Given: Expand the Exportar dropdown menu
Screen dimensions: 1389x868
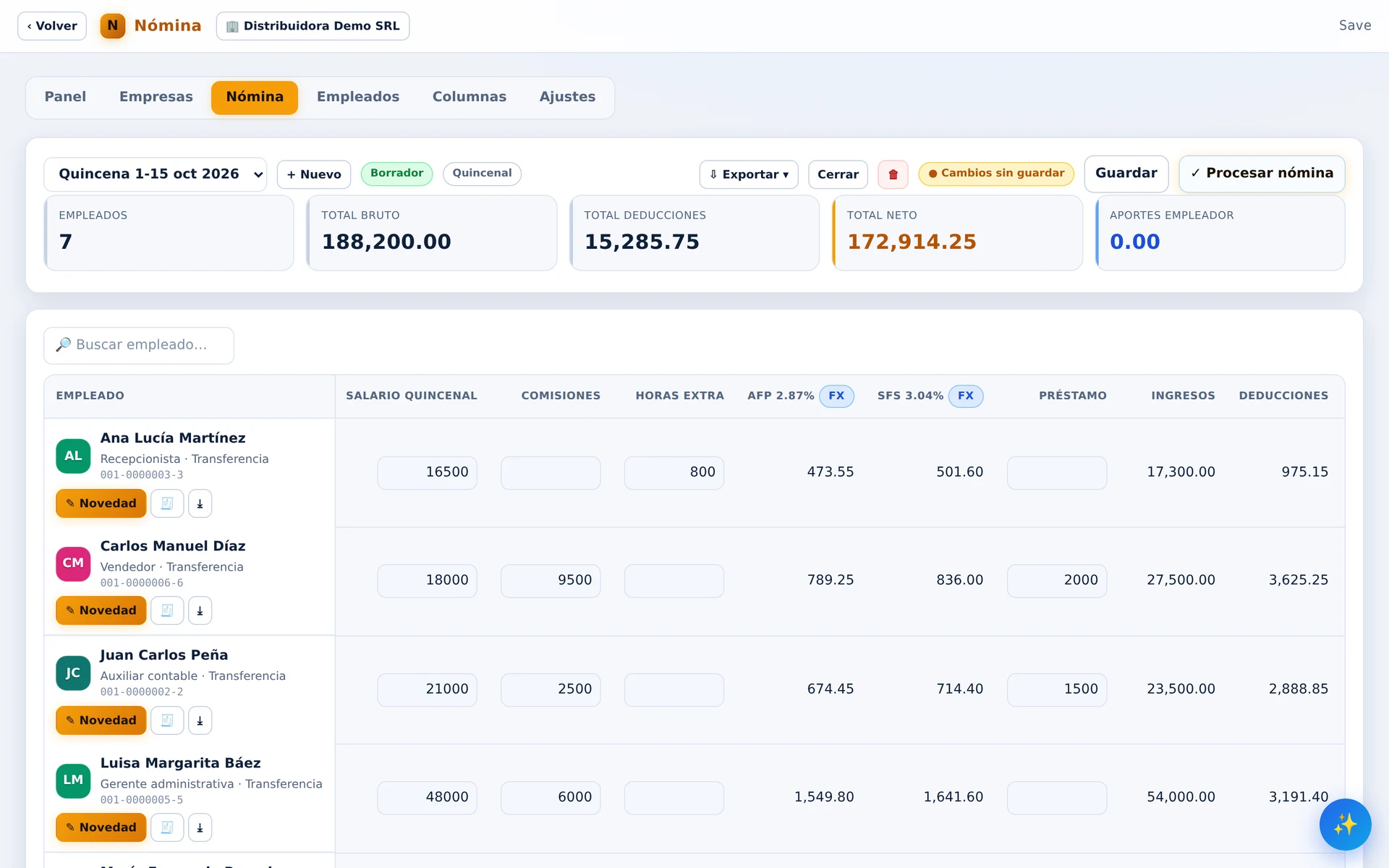Looking at the screenshot, I should (x=749, y=174).
